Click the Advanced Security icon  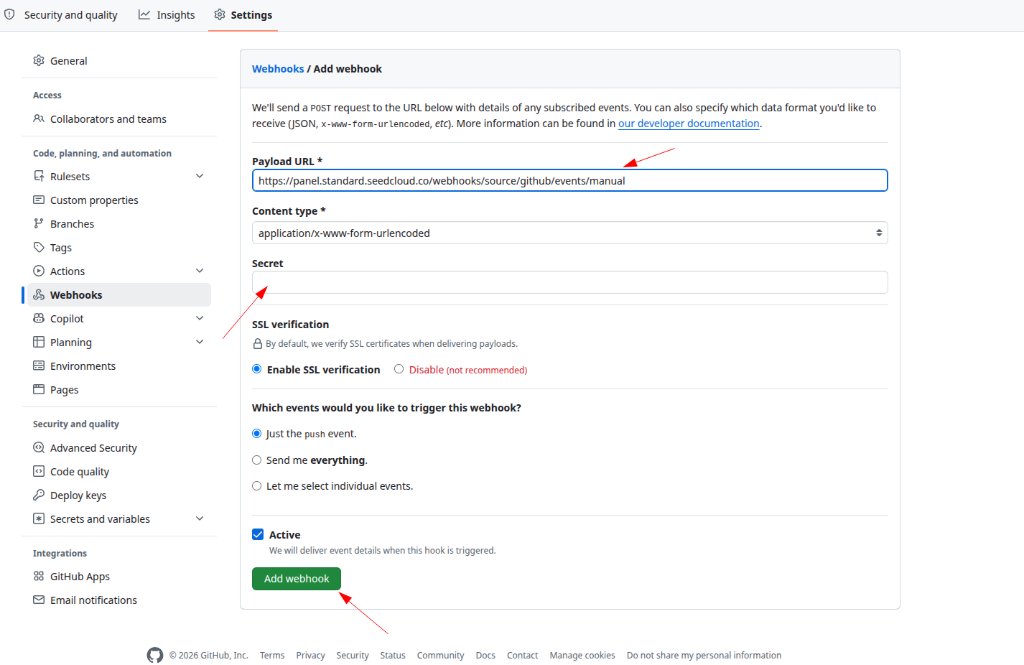[39, 447]
